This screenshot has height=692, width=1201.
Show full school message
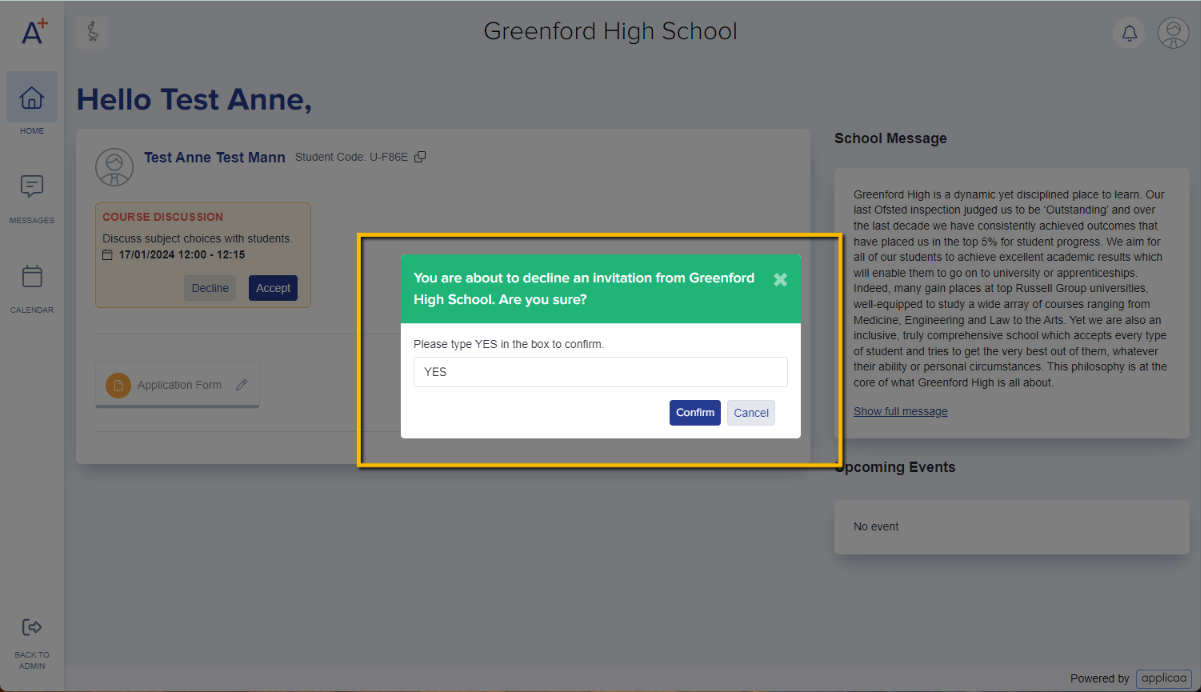(900, 411)
